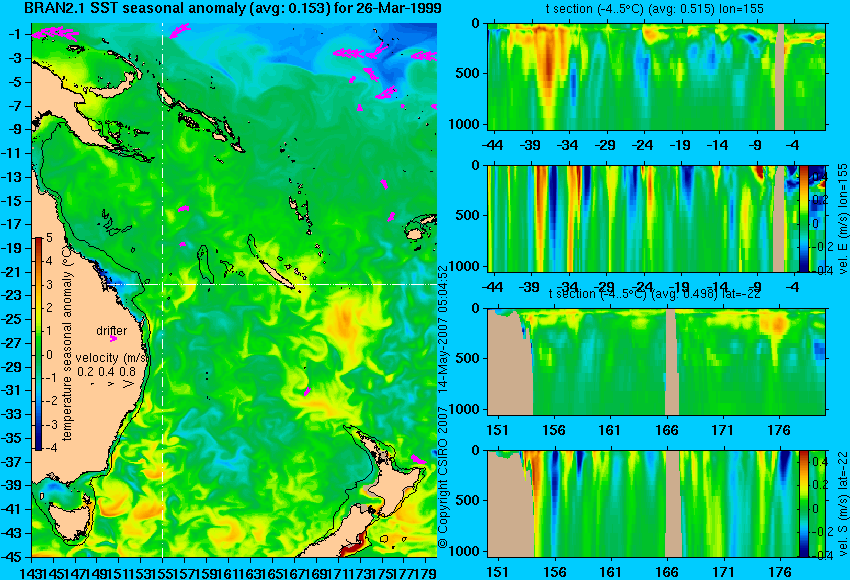Click the vel. E color bar for lon=155
Screen dimensions: 850x580
tap(803, 218)
